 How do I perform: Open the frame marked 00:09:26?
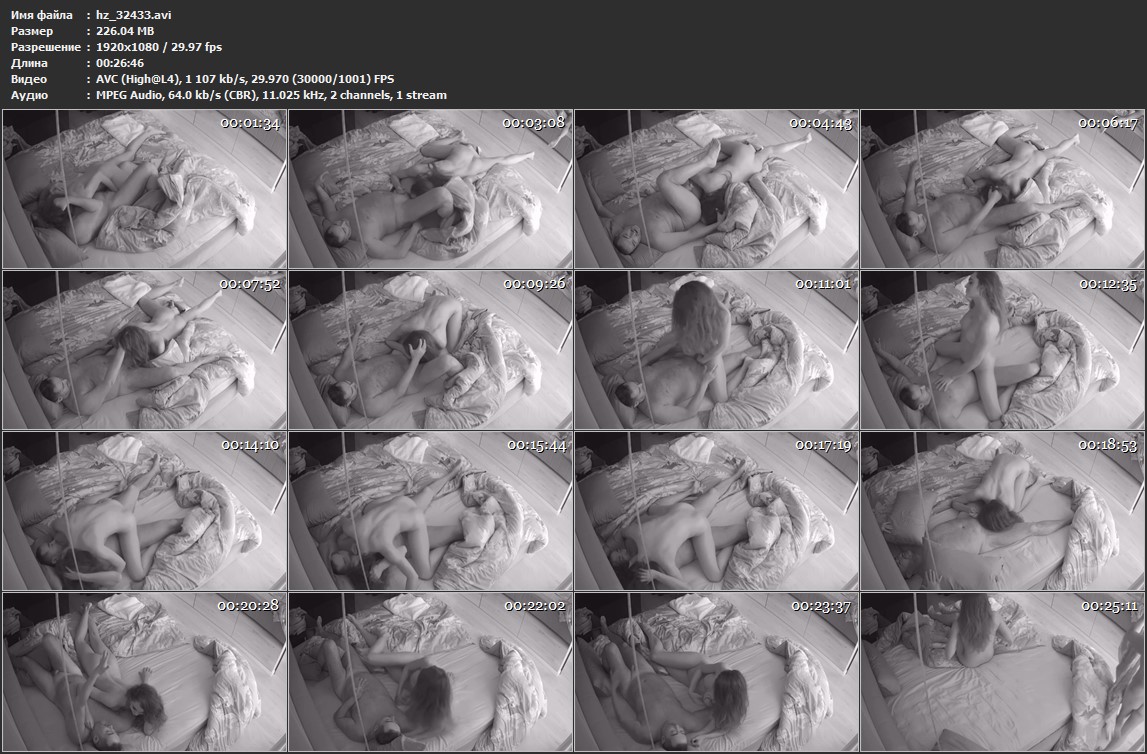coord(430,349)
